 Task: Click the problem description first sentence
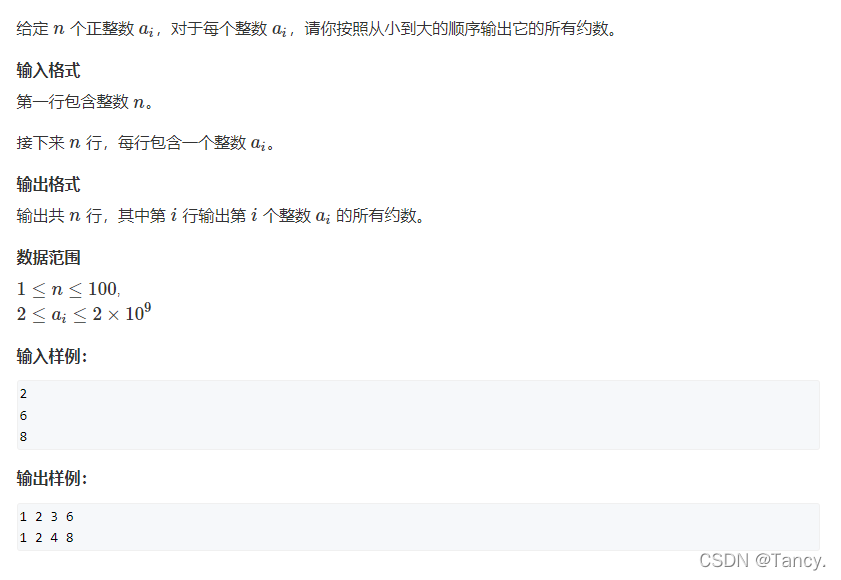(316, 28)
